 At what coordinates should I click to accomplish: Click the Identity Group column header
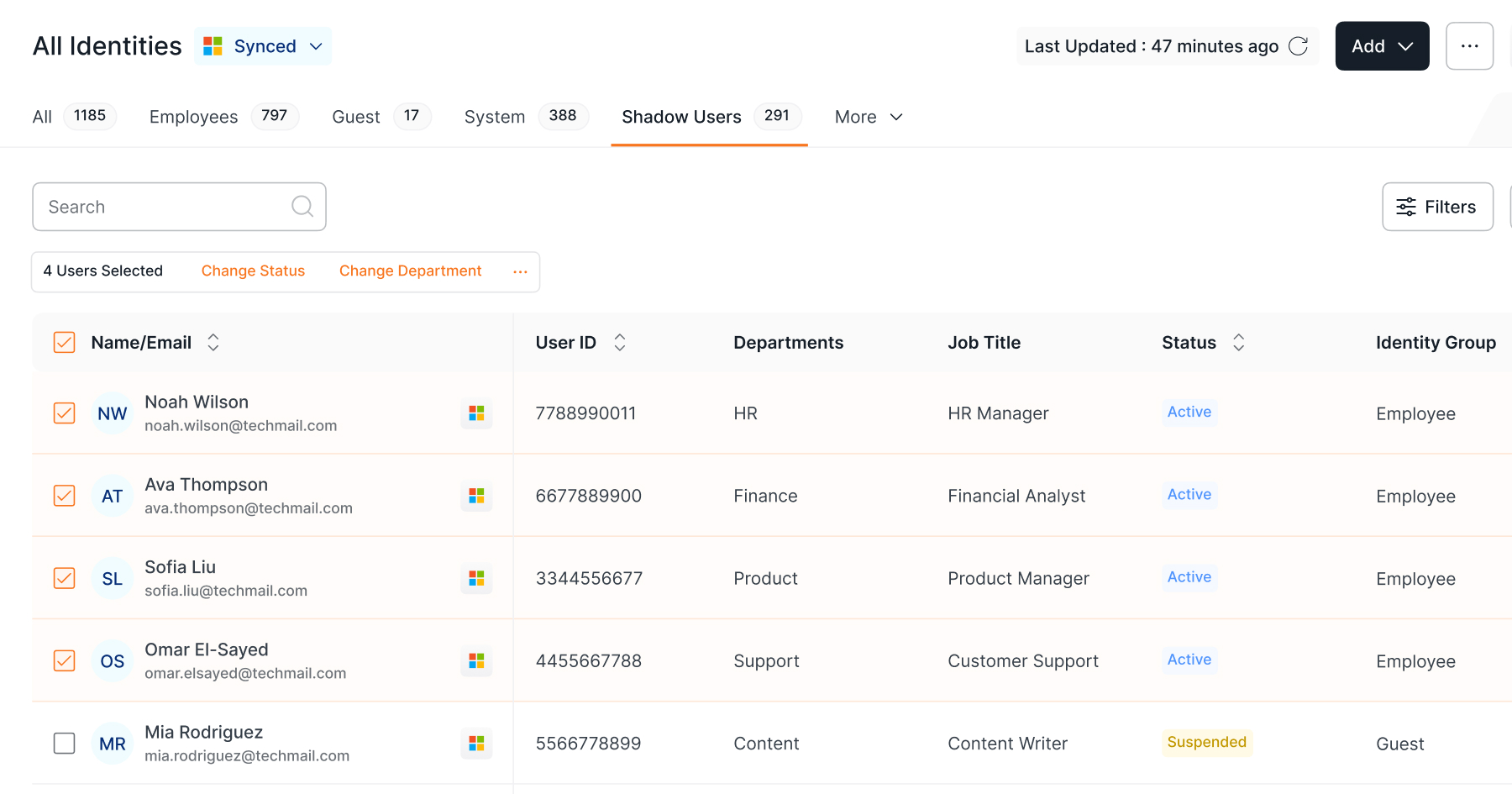point(1436,342)
